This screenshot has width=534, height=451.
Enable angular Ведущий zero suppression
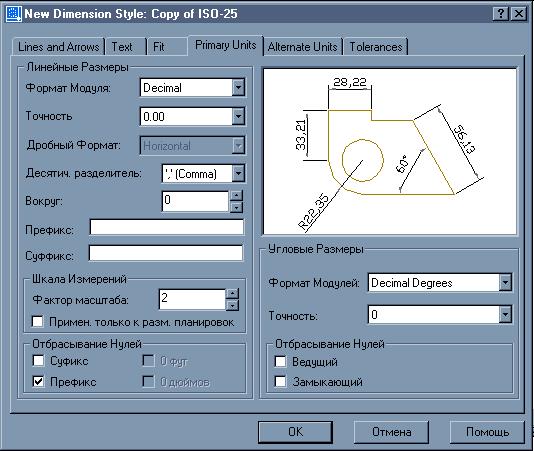point(280,361)
